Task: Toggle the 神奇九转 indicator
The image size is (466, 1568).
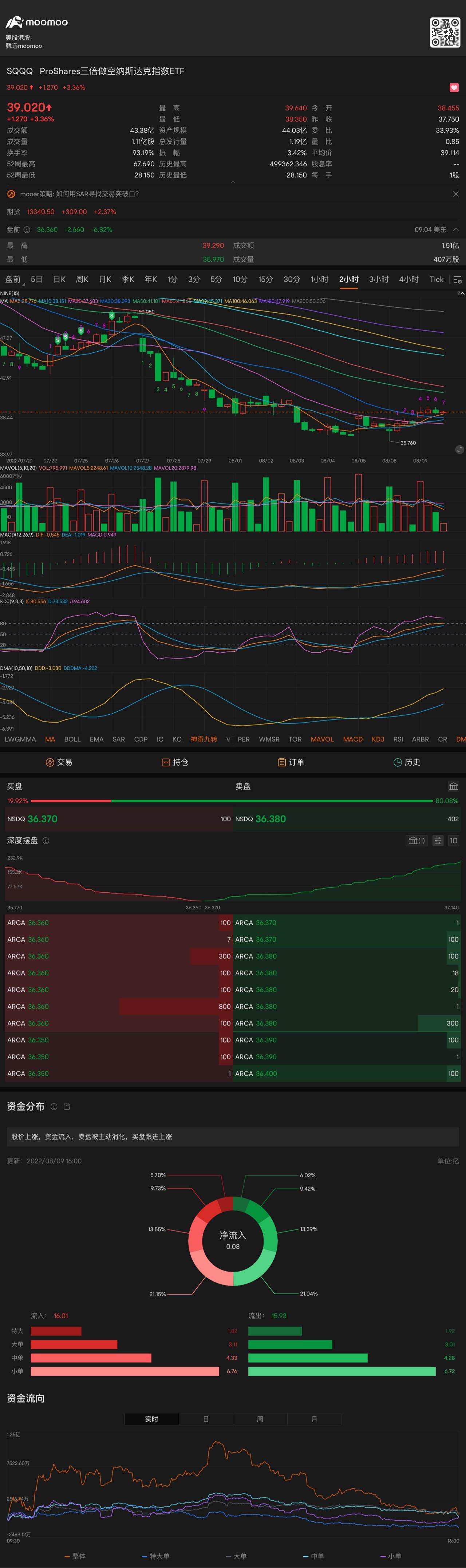Action: (x=204, y=739)
